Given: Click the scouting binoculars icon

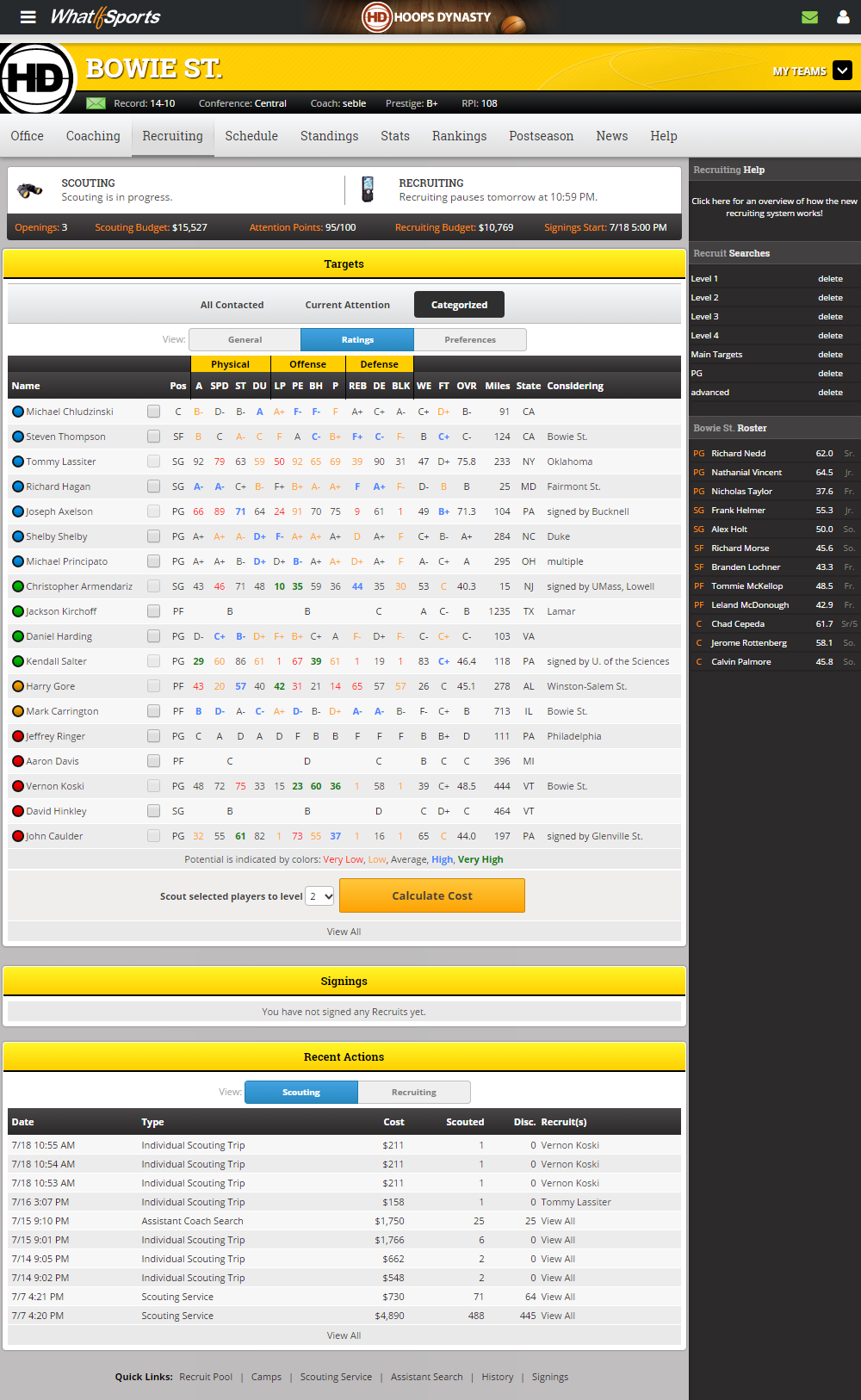Looking at the screenshot, I should point(30,190).
